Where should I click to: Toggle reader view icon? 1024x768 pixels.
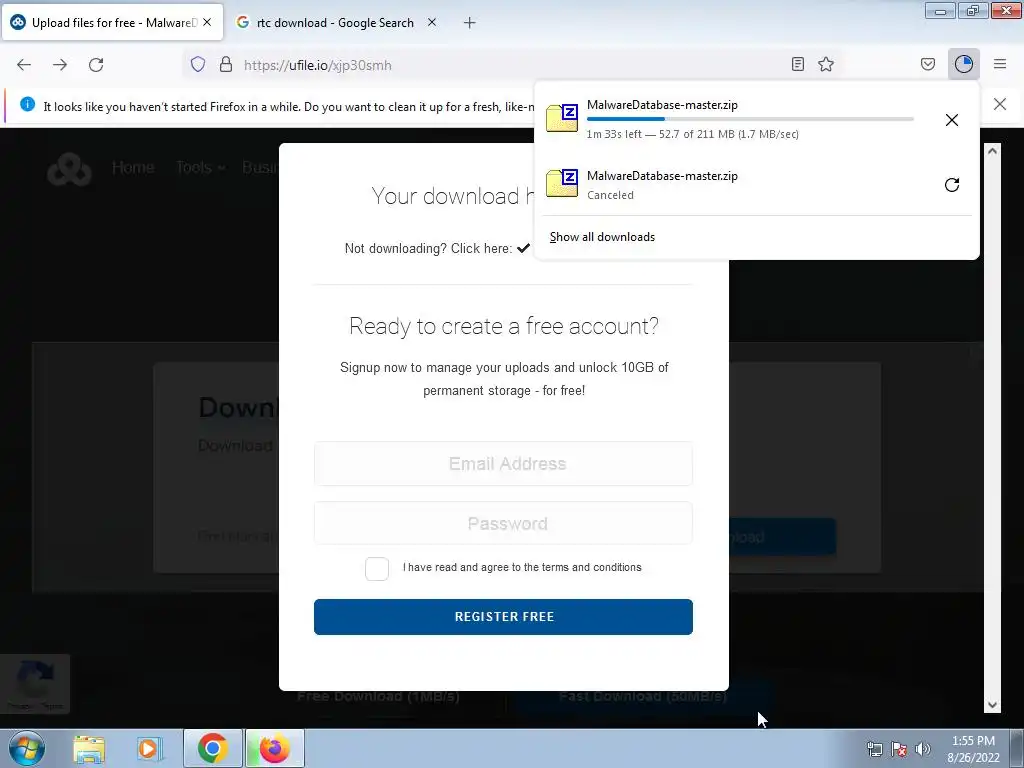pyautogui.click(x=797, y=64)
